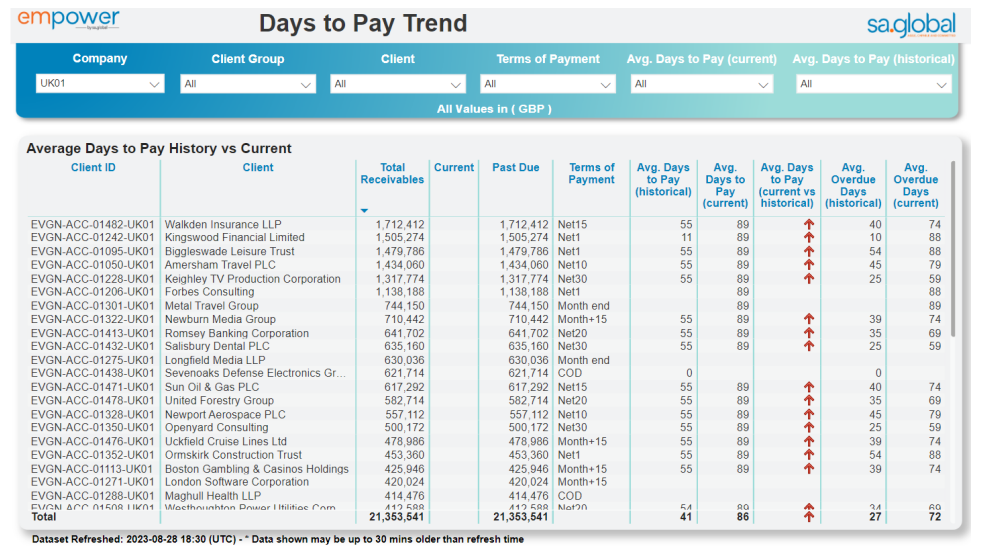The width and height of the screenshot is (982, 546).
Task: Click Month end terms for Metal Travel Group
Action: [584, 306]
